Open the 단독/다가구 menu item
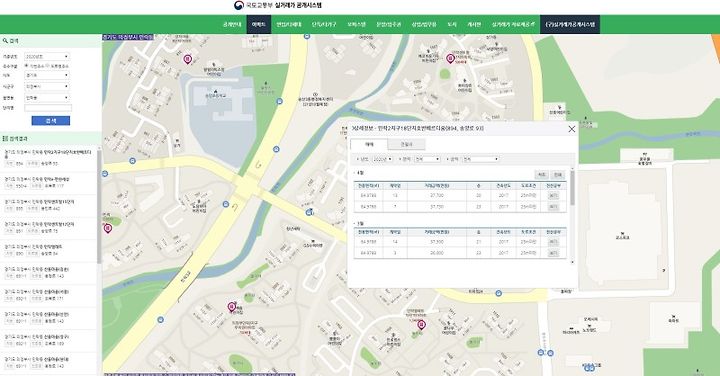This screenshot has width=720, height=376. (324, 24)
